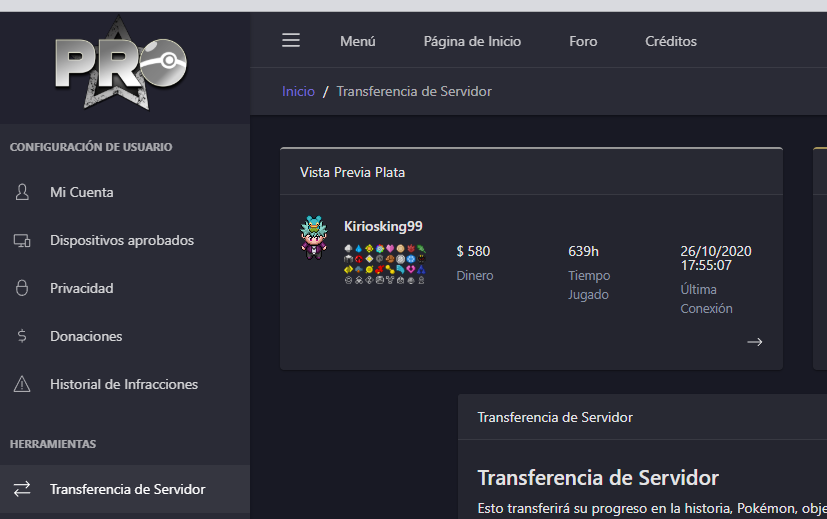The height and width of the screenshot is (519, 827).
Task: Click the Privacidad lock icon
Action: [x=22, y=288]
